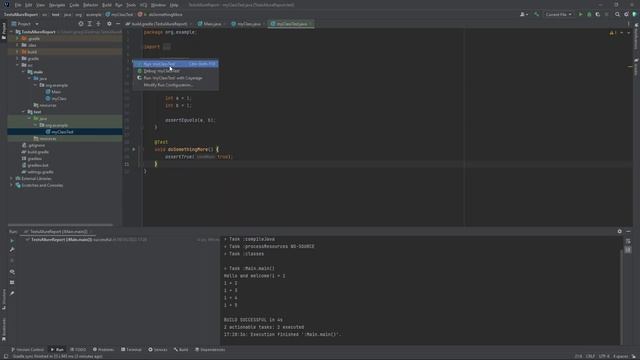Select build.gradle file in project tree
This screenshot has height=360, width=640.
tap(38, 152)
